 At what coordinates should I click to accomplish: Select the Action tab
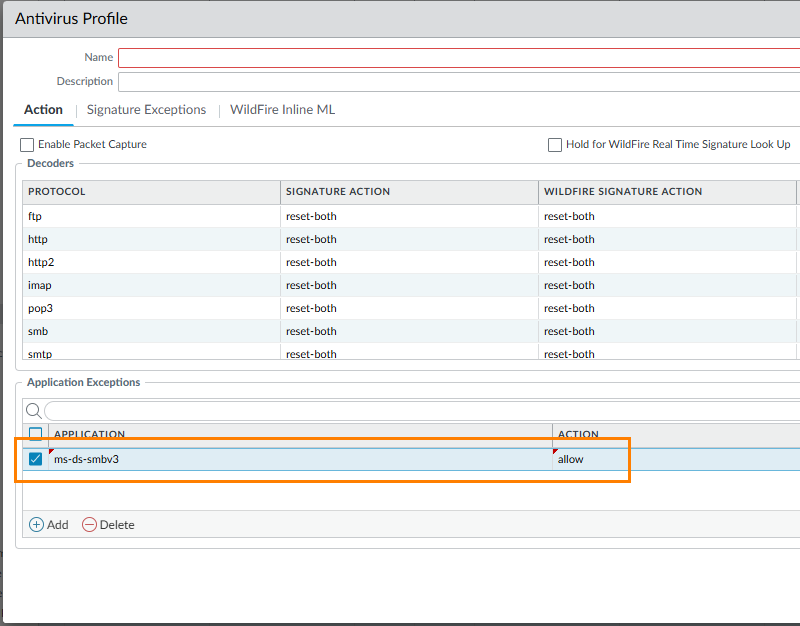43,110
